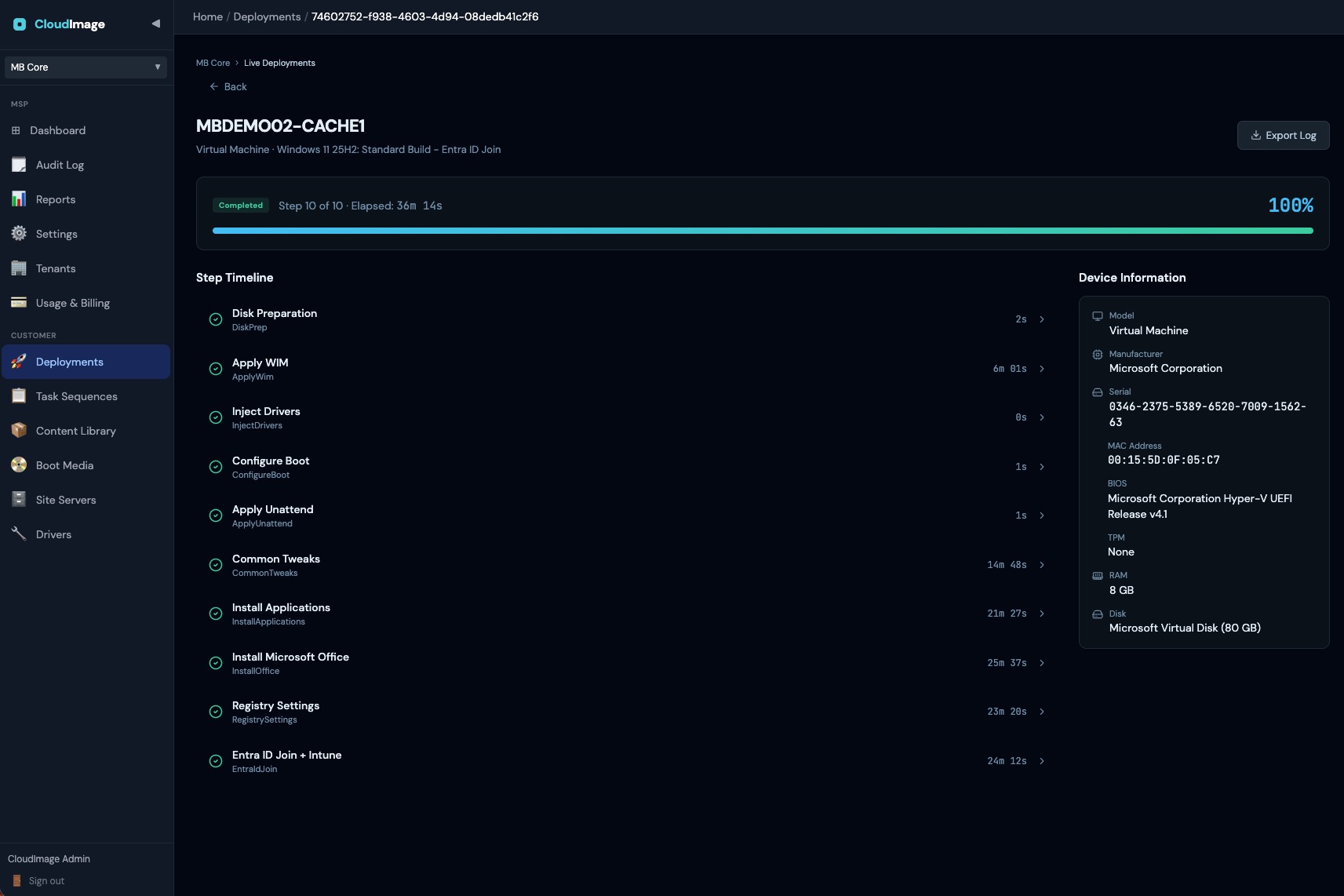Expand the Apply WIM step chevron
Screen dimensions: 1344x896
coord(1042,369)
